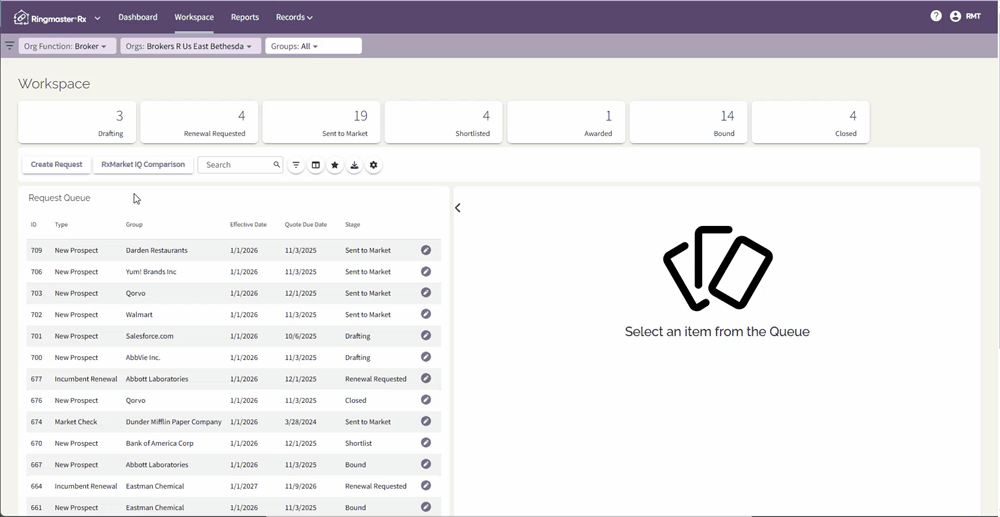Filter by the Closed stage card
This screenshot has height=517, width=1000.
coord(811,122)
